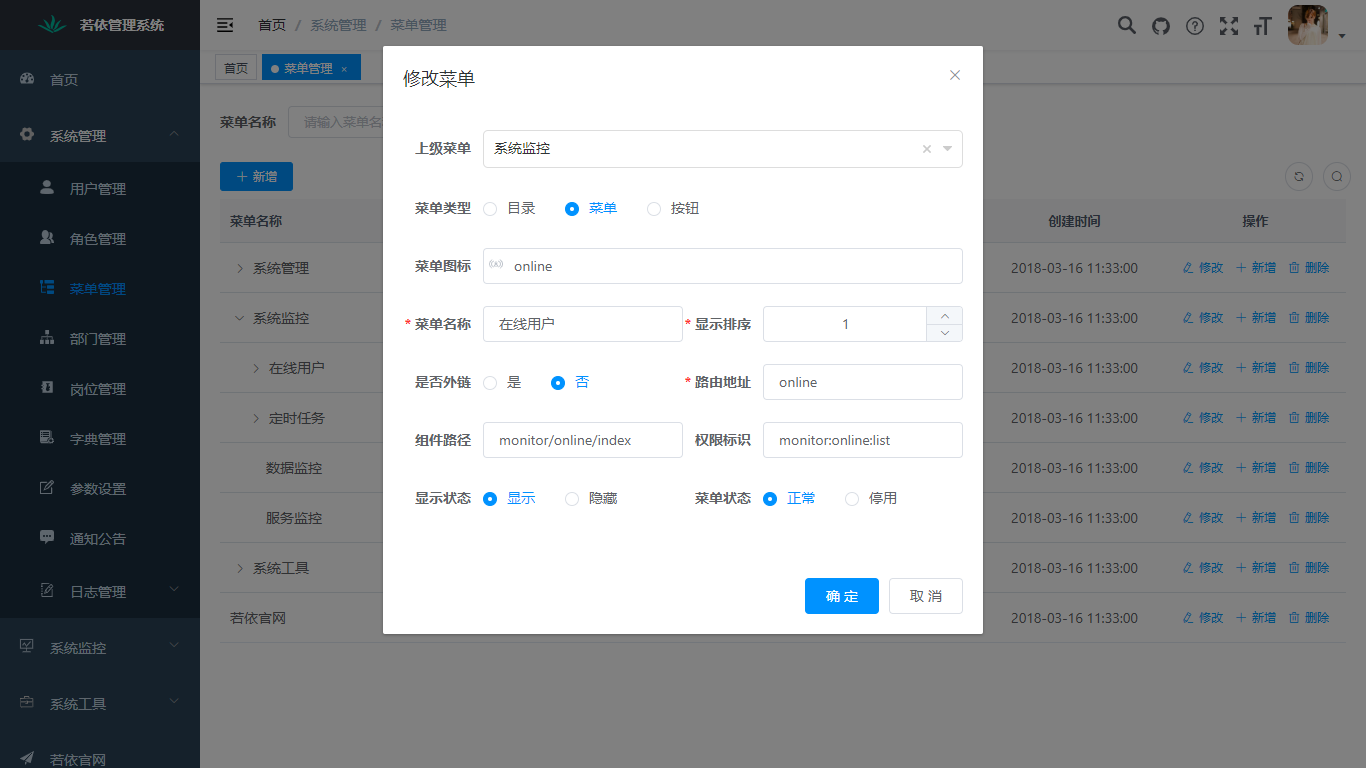This screenshot has height=768, width=1366.
Task: Increment 显示排序 using the up stepper arrow
Action: [x=943, y=315]
